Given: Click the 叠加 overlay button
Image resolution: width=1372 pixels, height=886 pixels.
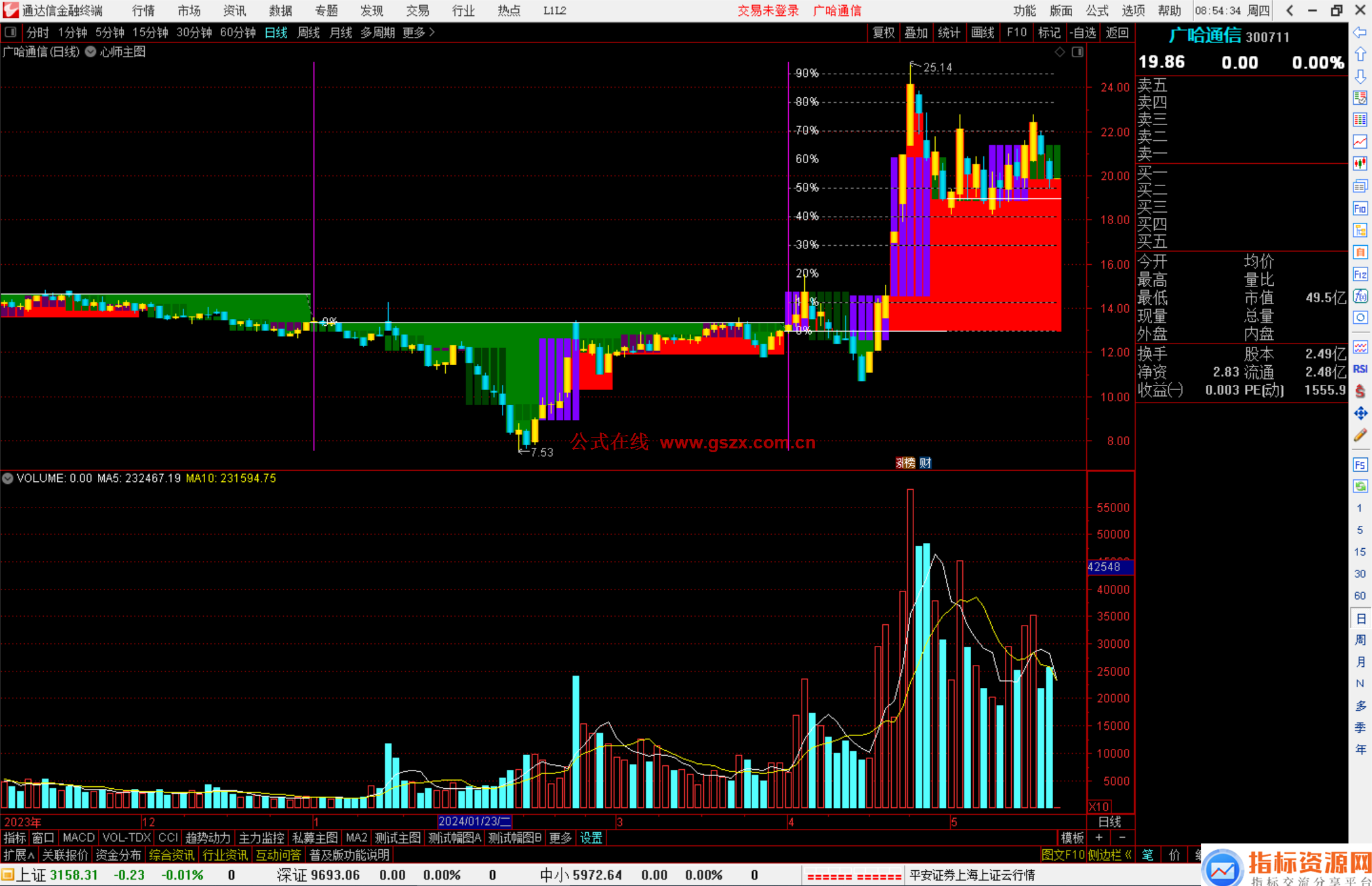Looking at the screenshot, I should [916, 32].
